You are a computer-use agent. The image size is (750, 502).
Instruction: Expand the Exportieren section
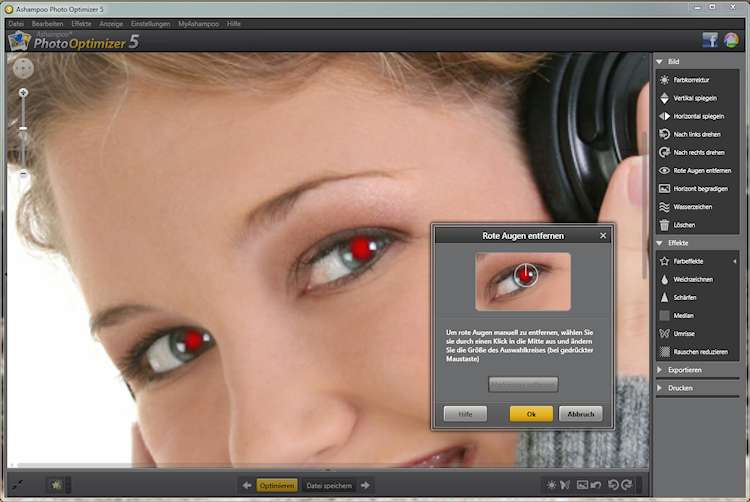660,370
